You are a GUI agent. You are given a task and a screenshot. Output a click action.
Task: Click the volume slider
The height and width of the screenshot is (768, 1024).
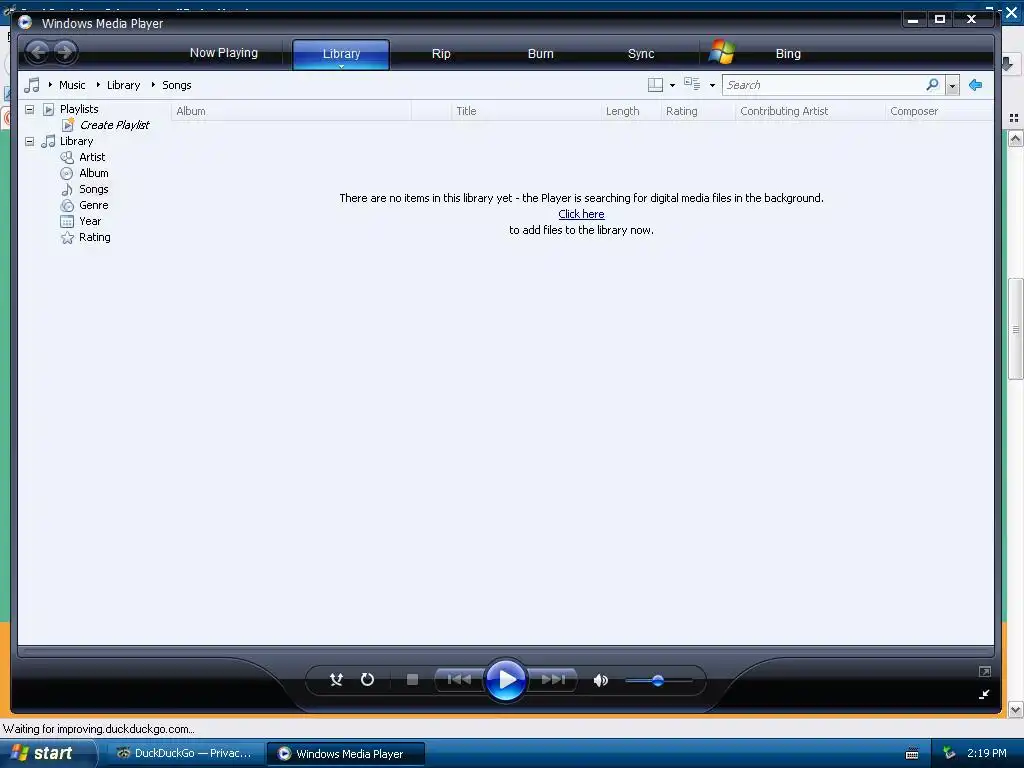(x=658, y=680)
